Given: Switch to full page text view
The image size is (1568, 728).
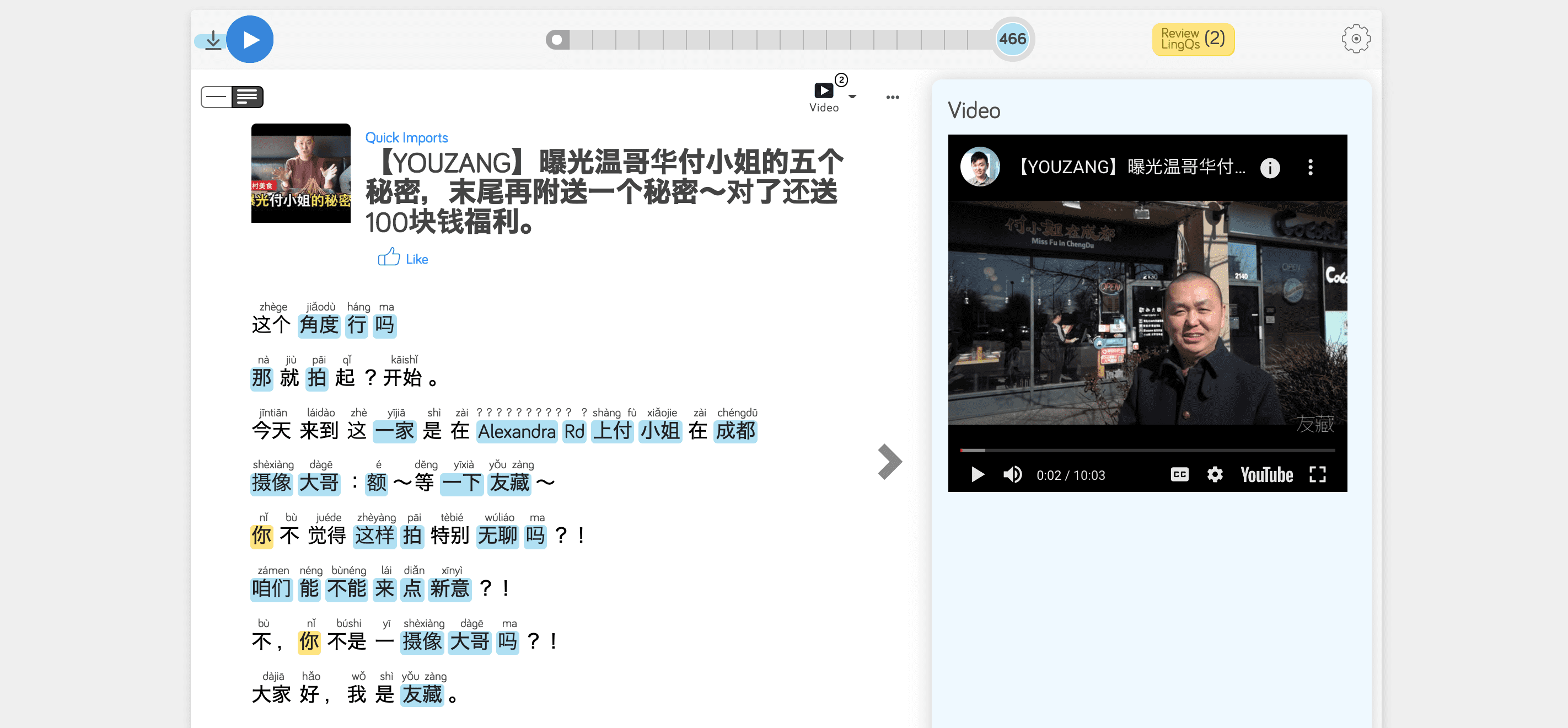Looking at the screenshot, I should (247, 97).
